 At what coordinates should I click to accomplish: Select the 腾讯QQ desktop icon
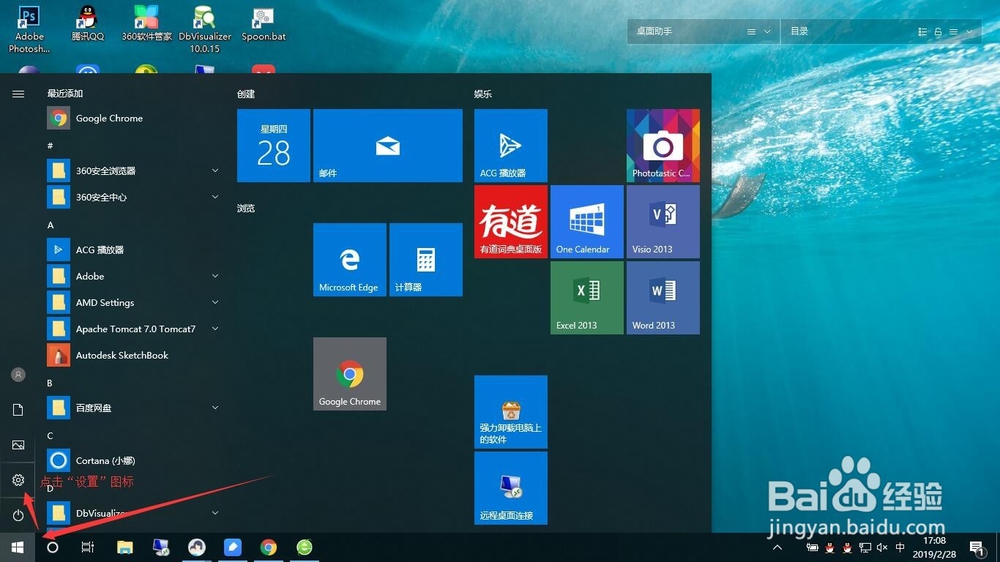tap(87, 24)
